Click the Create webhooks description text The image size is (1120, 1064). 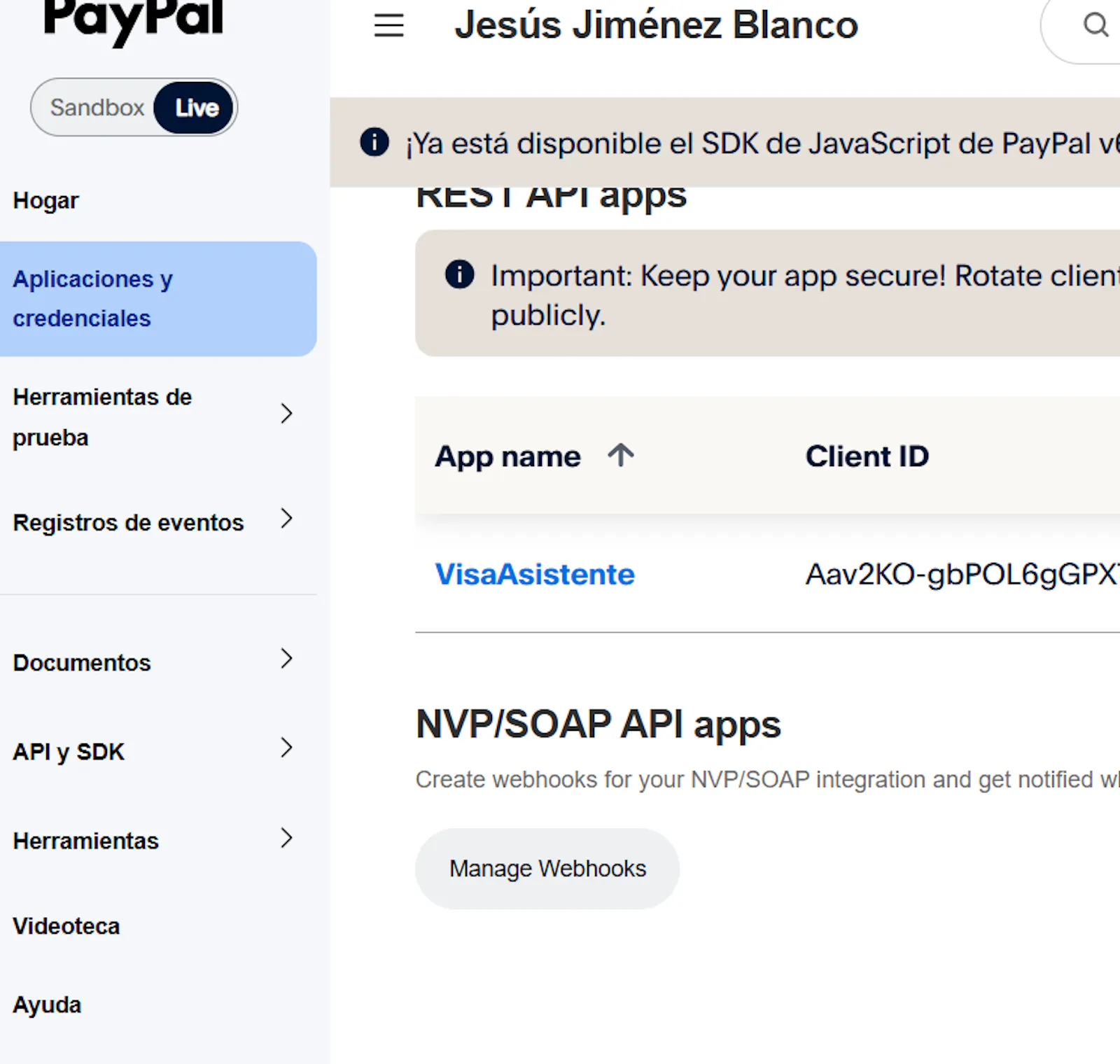tap(768, 779)
